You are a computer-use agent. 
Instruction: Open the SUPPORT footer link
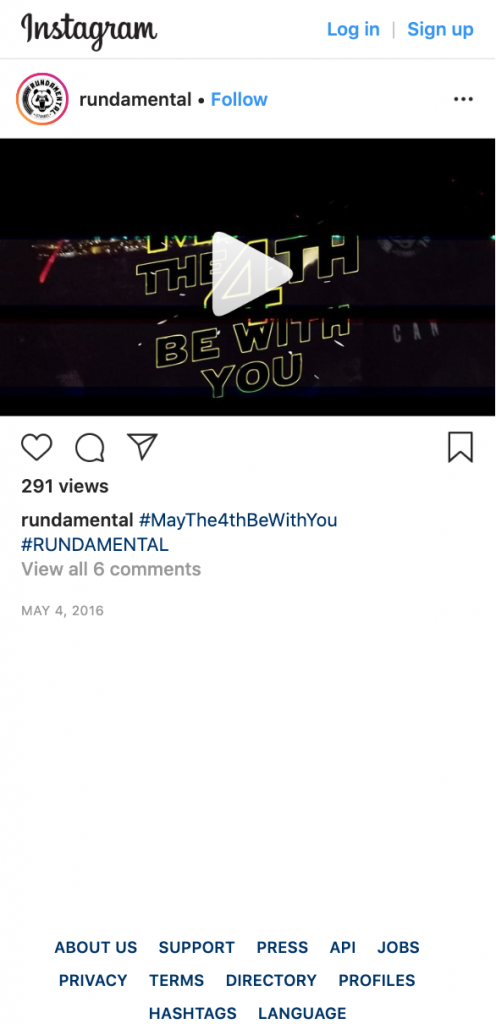pos(196,948)
